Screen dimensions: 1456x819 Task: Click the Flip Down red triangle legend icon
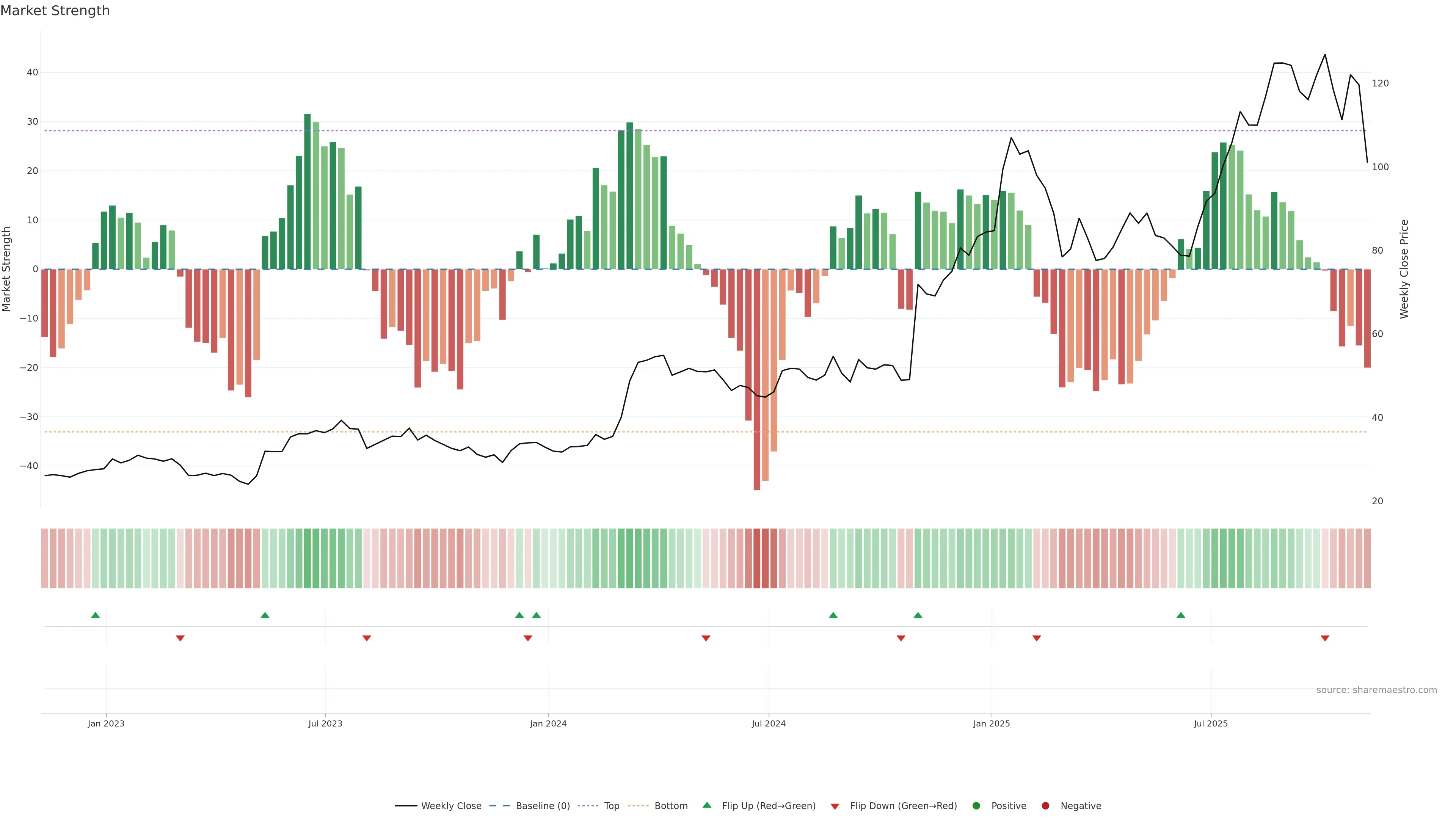(835, 806)
